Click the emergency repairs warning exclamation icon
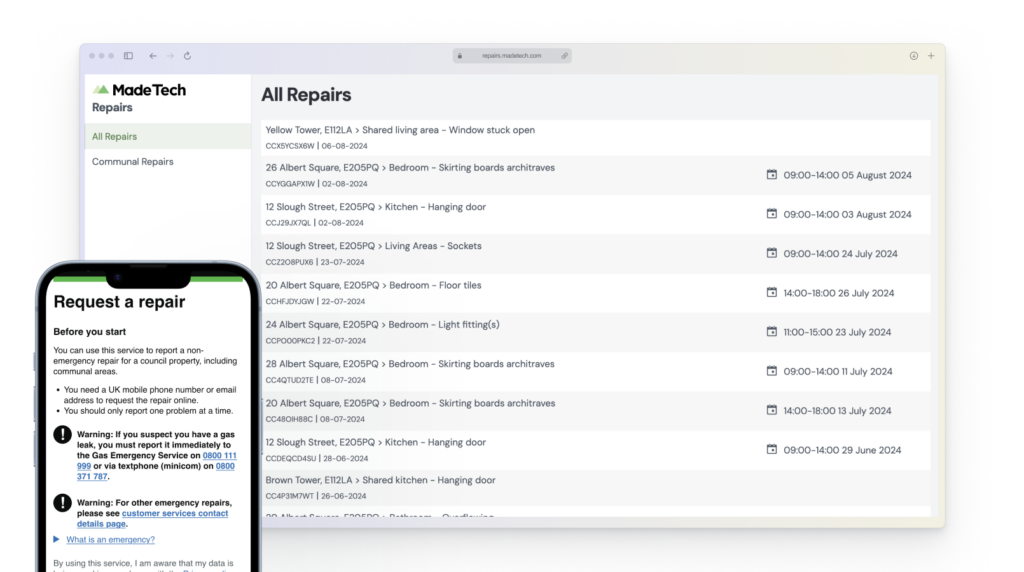Screen dimensions: 1024x572 coord(63,503)
